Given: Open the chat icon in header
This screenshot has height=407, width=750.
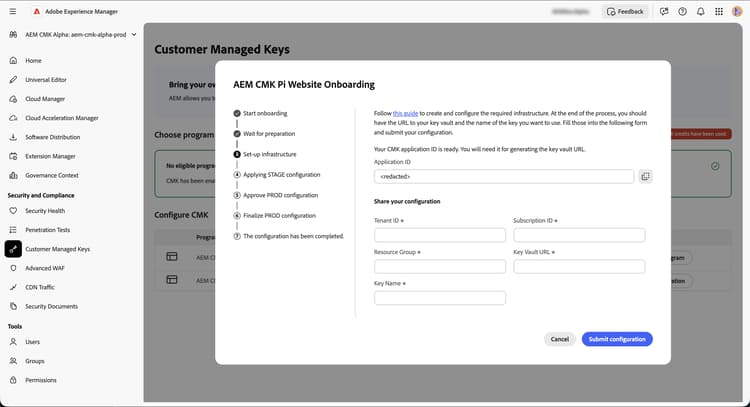Looking at the screenshot, I should point(664,11).
